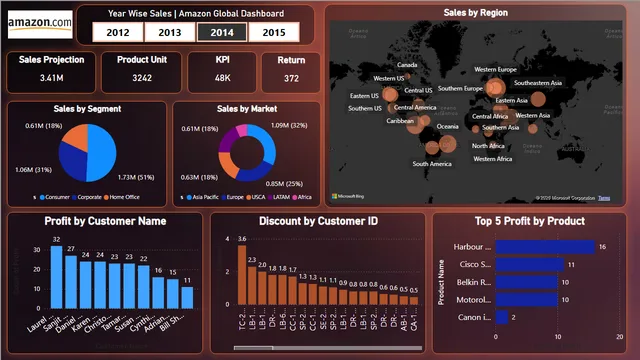
Task: Click the discount bar labeled 2.3
Action: (x=252, y=285)
